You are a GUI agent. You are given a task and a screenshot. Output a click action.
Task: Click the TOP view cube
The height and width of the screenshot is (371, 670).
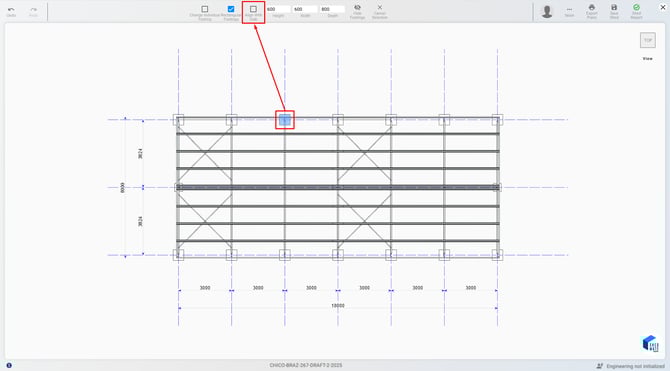(x=648, y=40)
